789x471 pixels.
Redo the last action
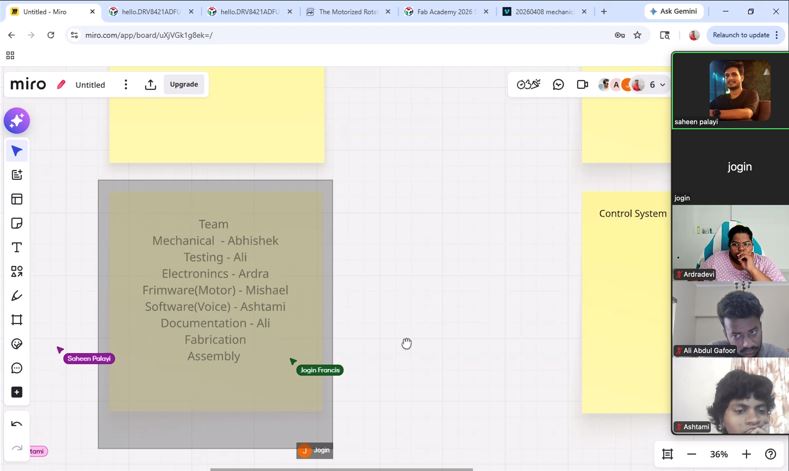[x=17, y=448]
